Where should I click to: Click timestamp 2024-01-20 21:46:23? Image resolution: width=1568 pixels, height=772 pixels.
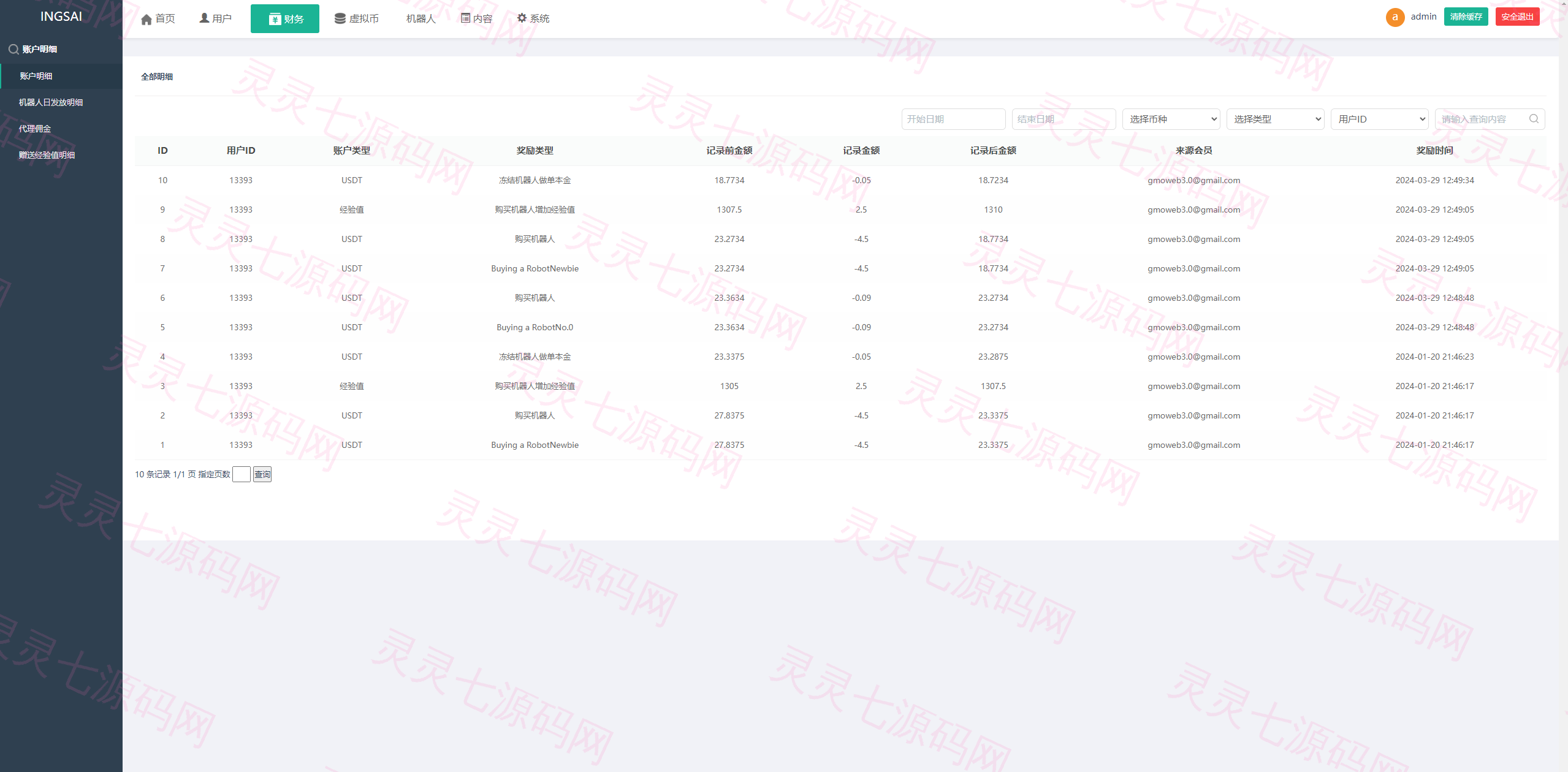point(1434,357)
